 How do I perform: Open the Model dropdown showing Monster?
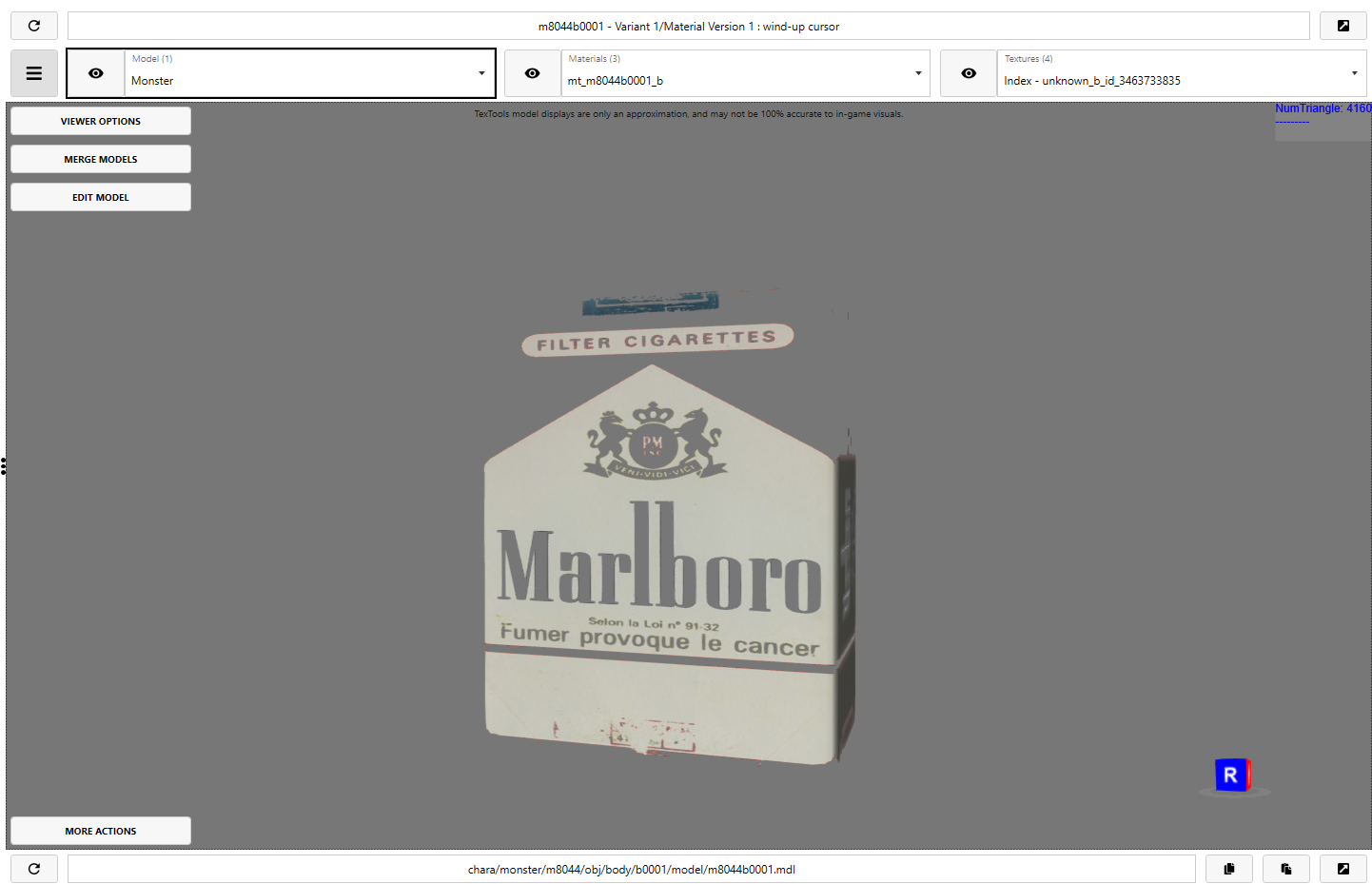tap(309, 73)
